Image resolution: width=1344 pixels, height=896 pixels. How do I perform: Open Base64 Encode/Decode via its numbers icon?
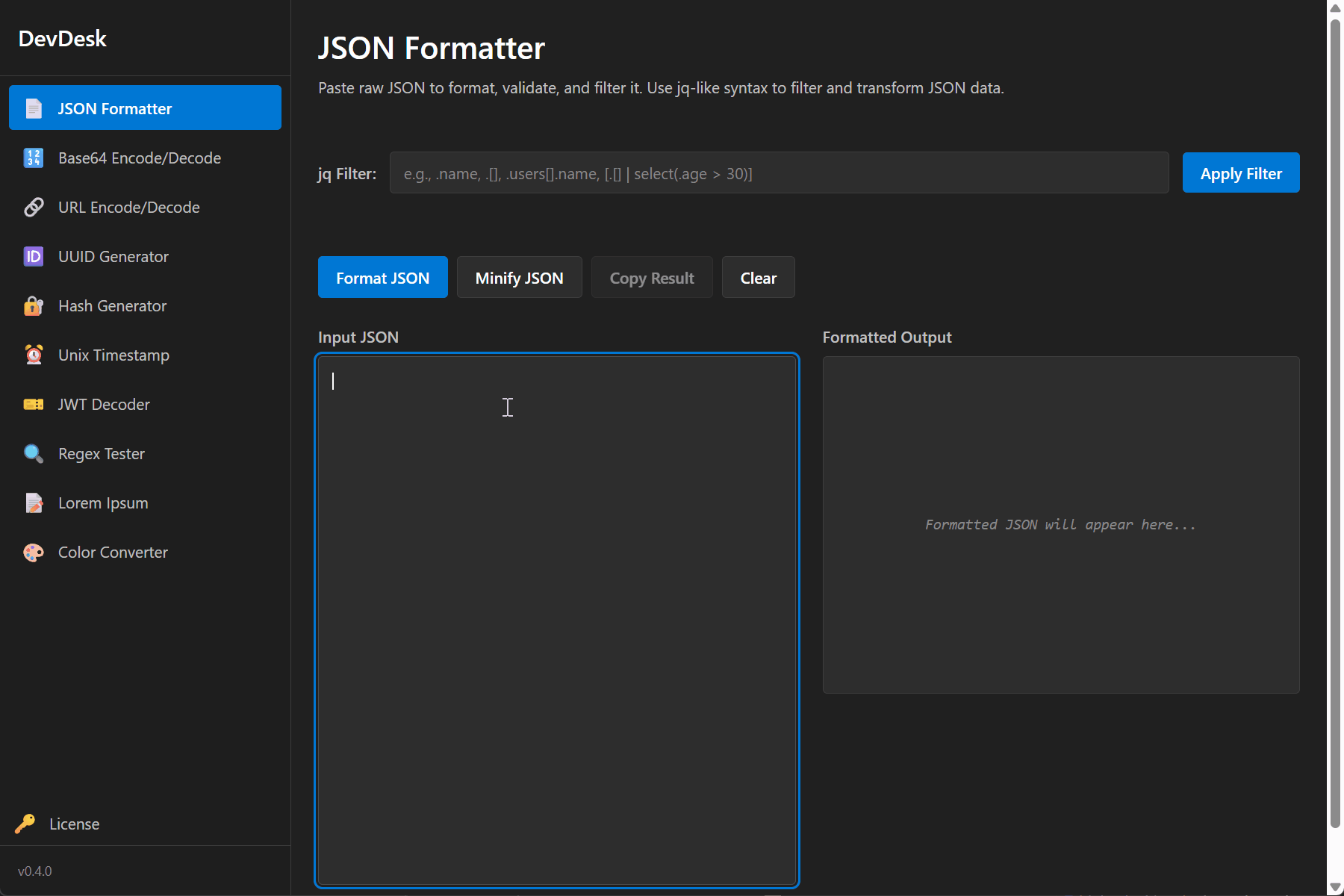[x=34, y=158]
